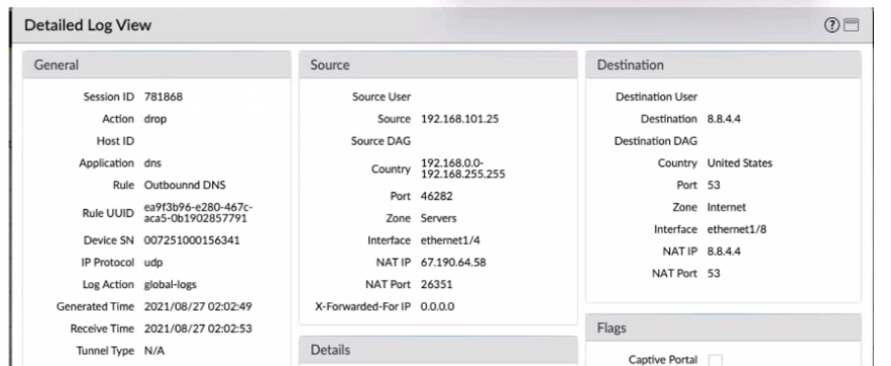891x366 pixels.
Task: Click the Servers source zone value
Action: point(439,218)
